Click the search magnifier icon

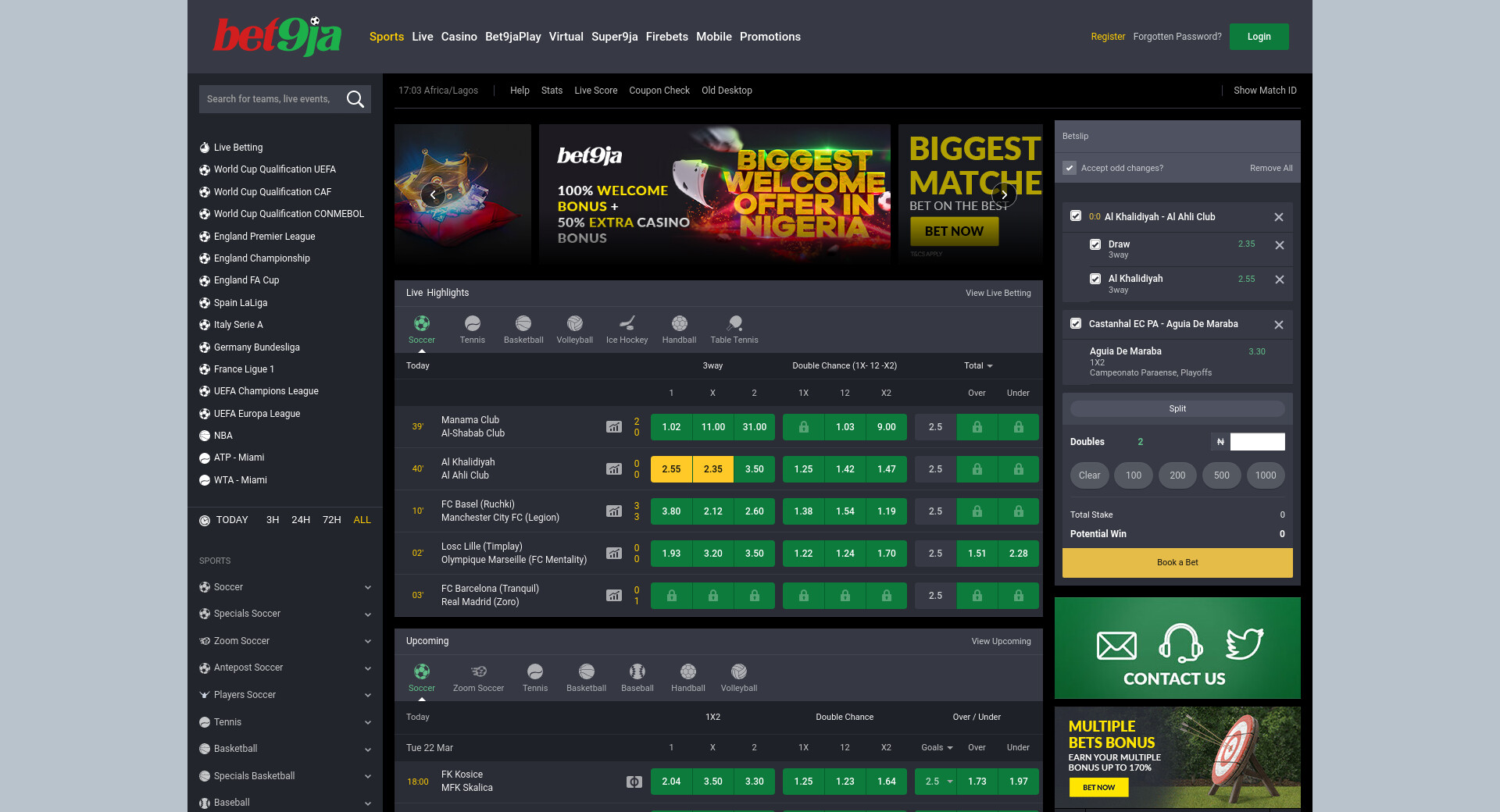355,99
